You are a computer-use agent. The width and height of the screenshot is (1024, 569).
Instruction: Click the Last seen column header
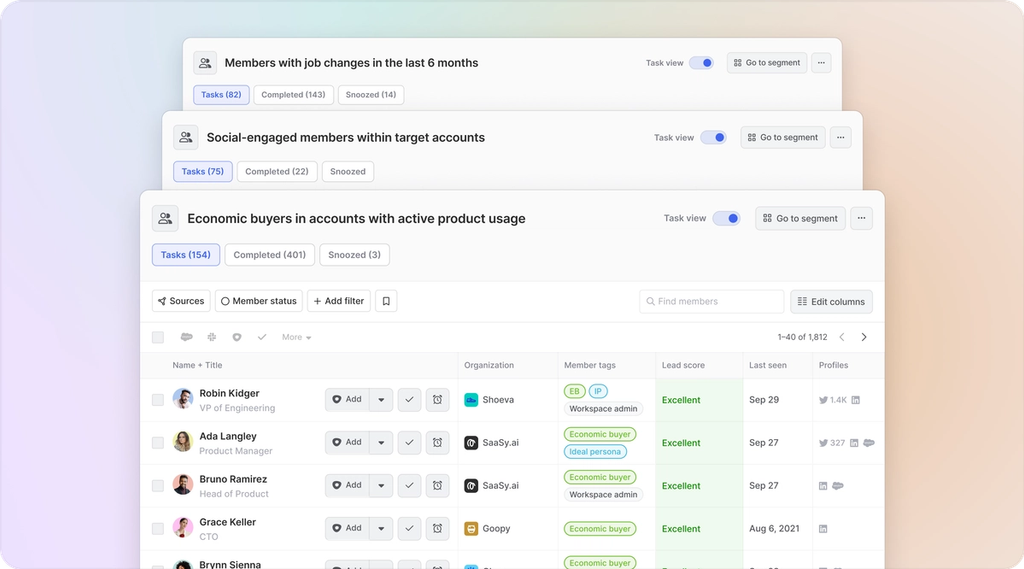pyautogui.click(x=767, y=365)
